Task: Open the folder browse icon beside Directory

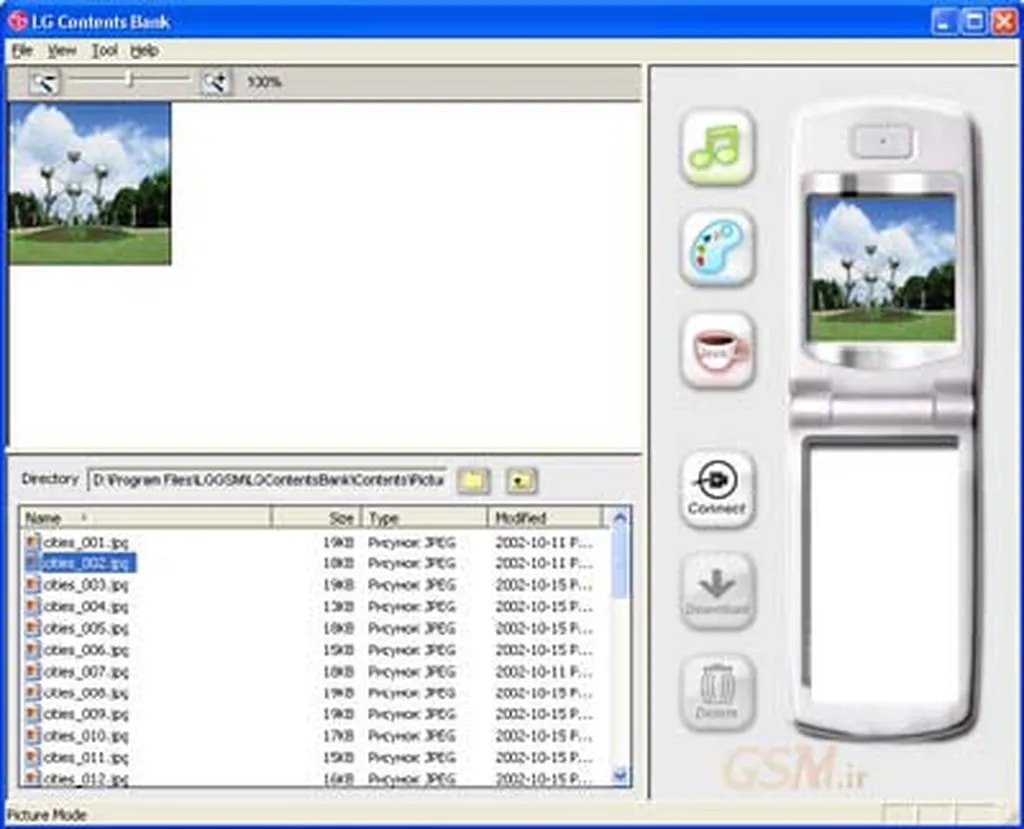Action: [472, 481]
